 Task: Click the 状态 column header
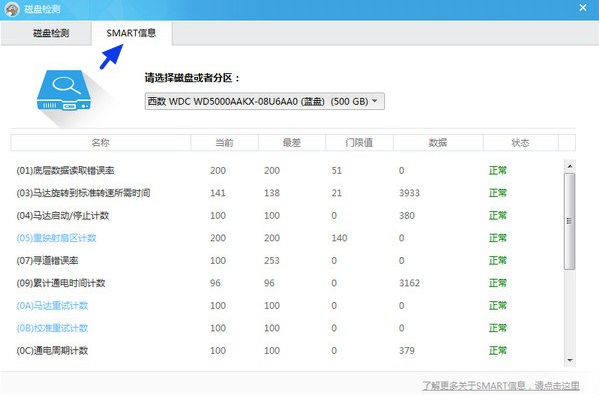(520, 143)
